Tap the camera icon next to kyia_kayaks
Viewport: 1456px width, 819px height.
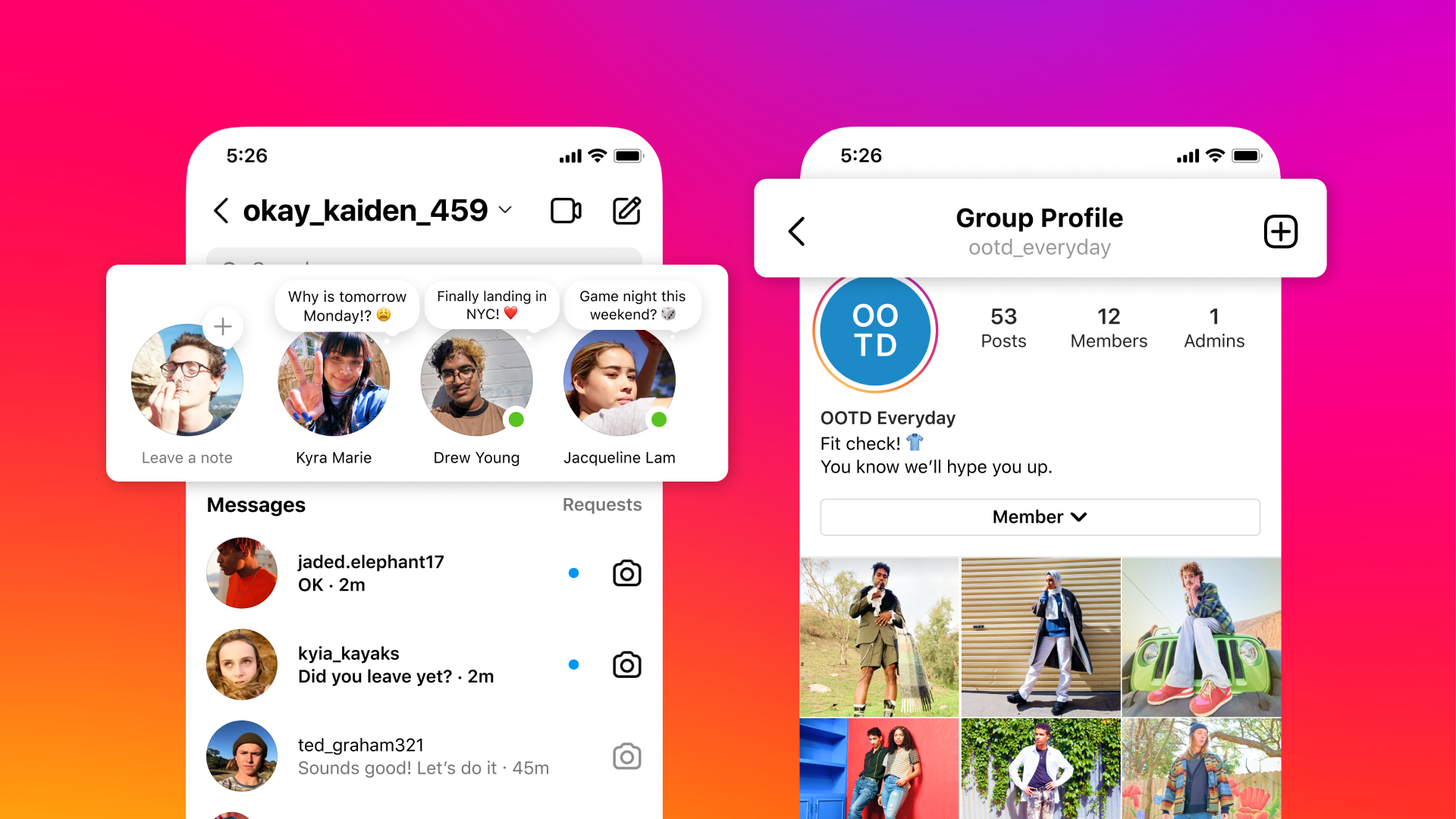pos(627,664)
